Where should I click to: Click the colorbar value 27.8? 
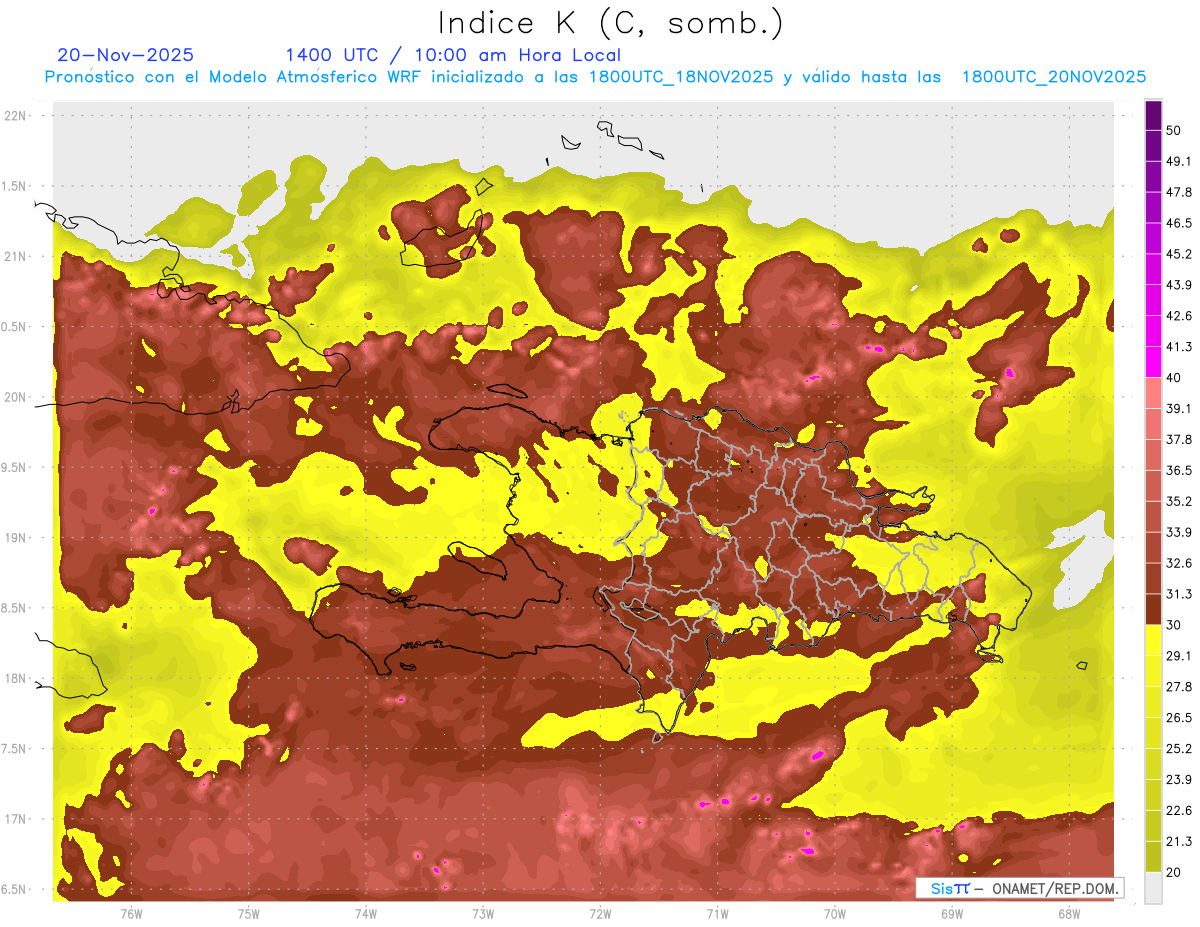[x=1178, y=687]
